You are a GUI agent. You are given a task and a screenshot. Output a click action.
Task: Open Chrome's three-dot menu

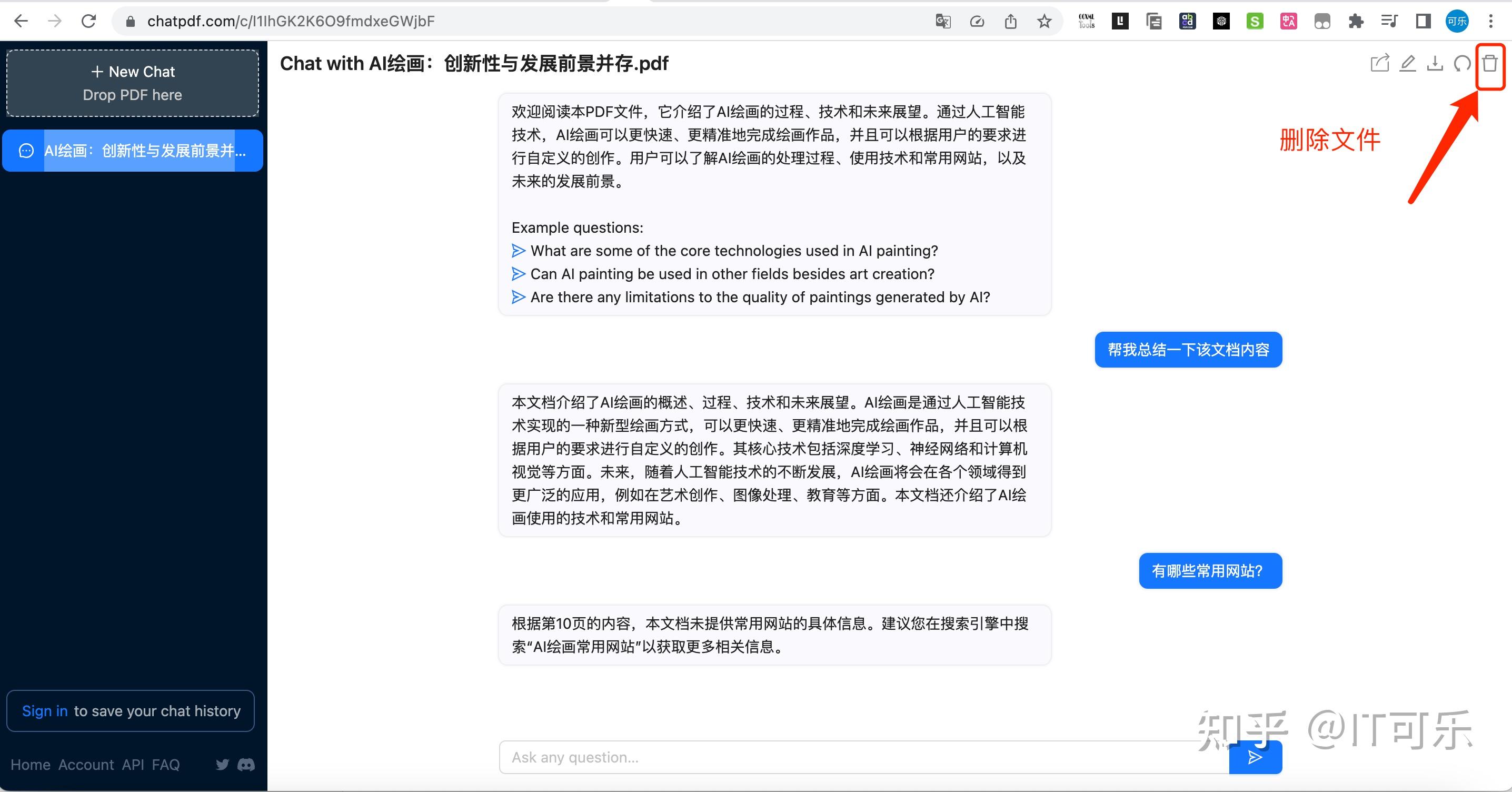click(1491, 21)
